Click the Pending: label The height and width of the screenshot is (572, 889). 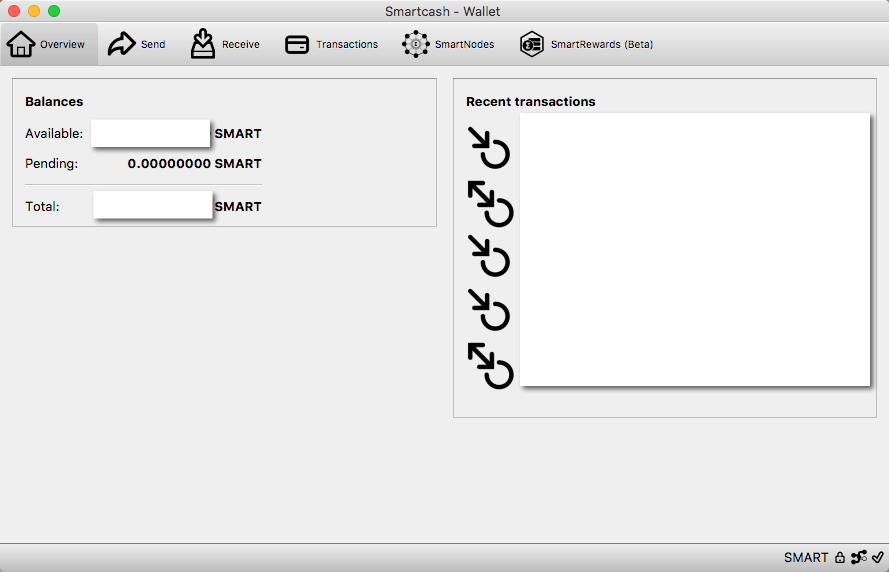[x=52, y=164]
